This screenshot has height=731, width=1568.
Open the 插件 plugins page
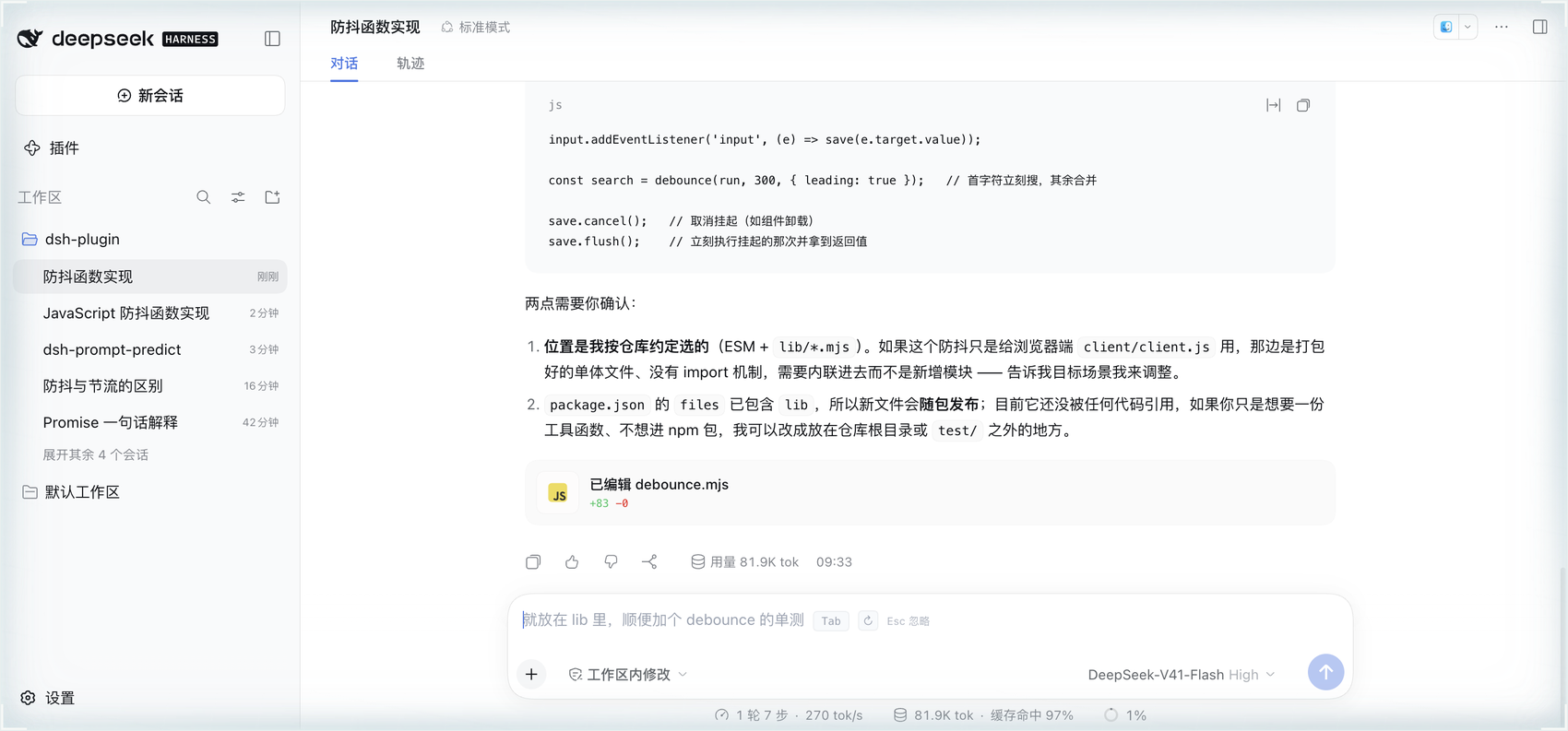52,147
